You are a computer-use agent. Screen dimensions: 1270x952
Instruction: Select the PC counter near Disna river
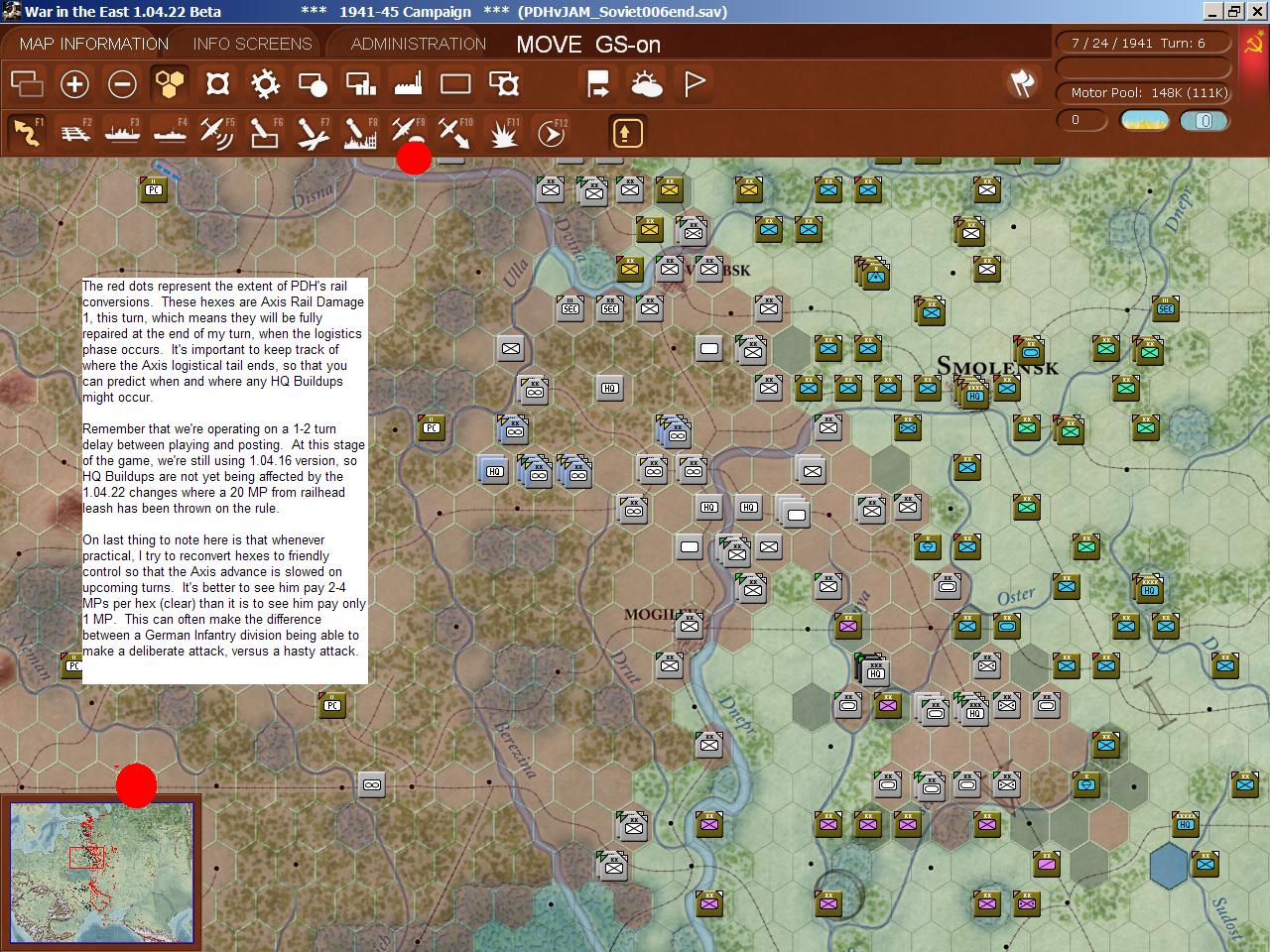point(153,189)
